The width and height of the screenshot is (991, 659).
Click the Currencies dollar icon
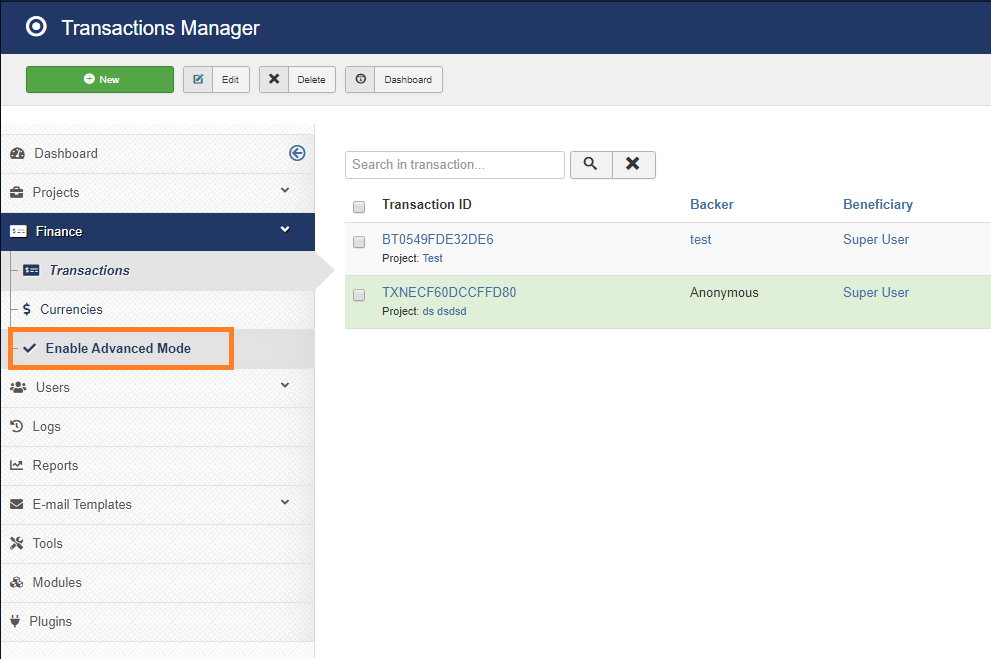(27, 310)
